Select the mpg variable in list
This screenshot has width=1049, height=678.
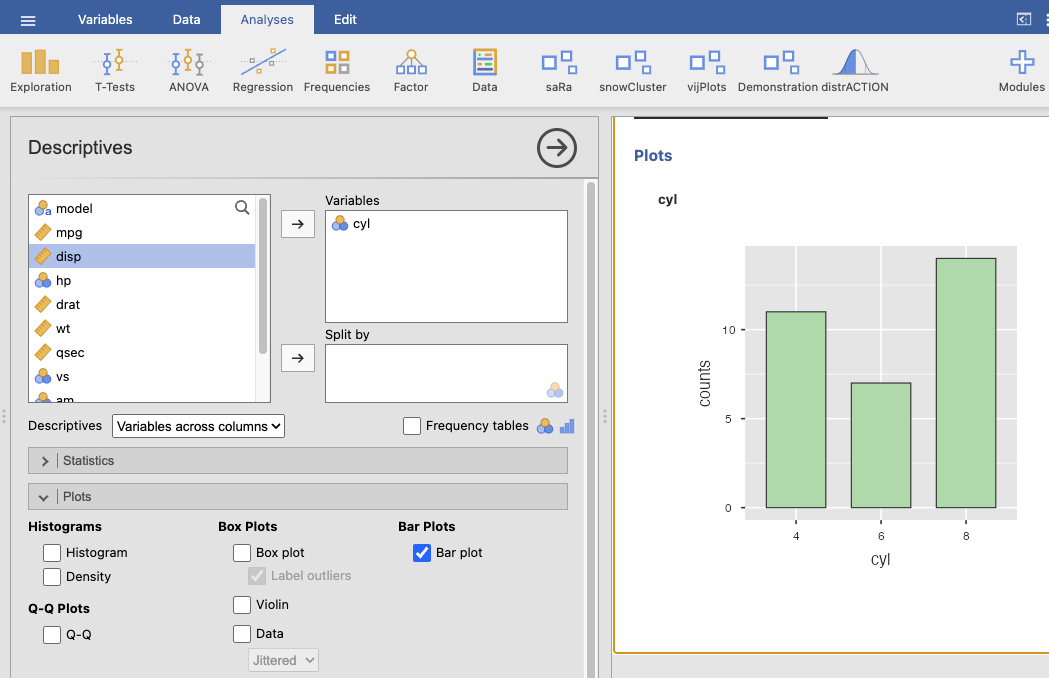[69, 232]
